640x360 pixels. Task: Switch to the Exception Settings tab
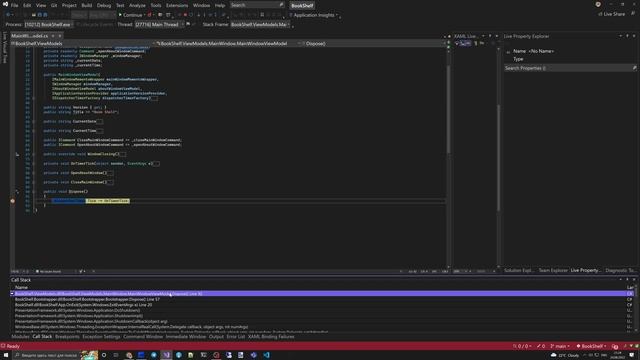101,337
